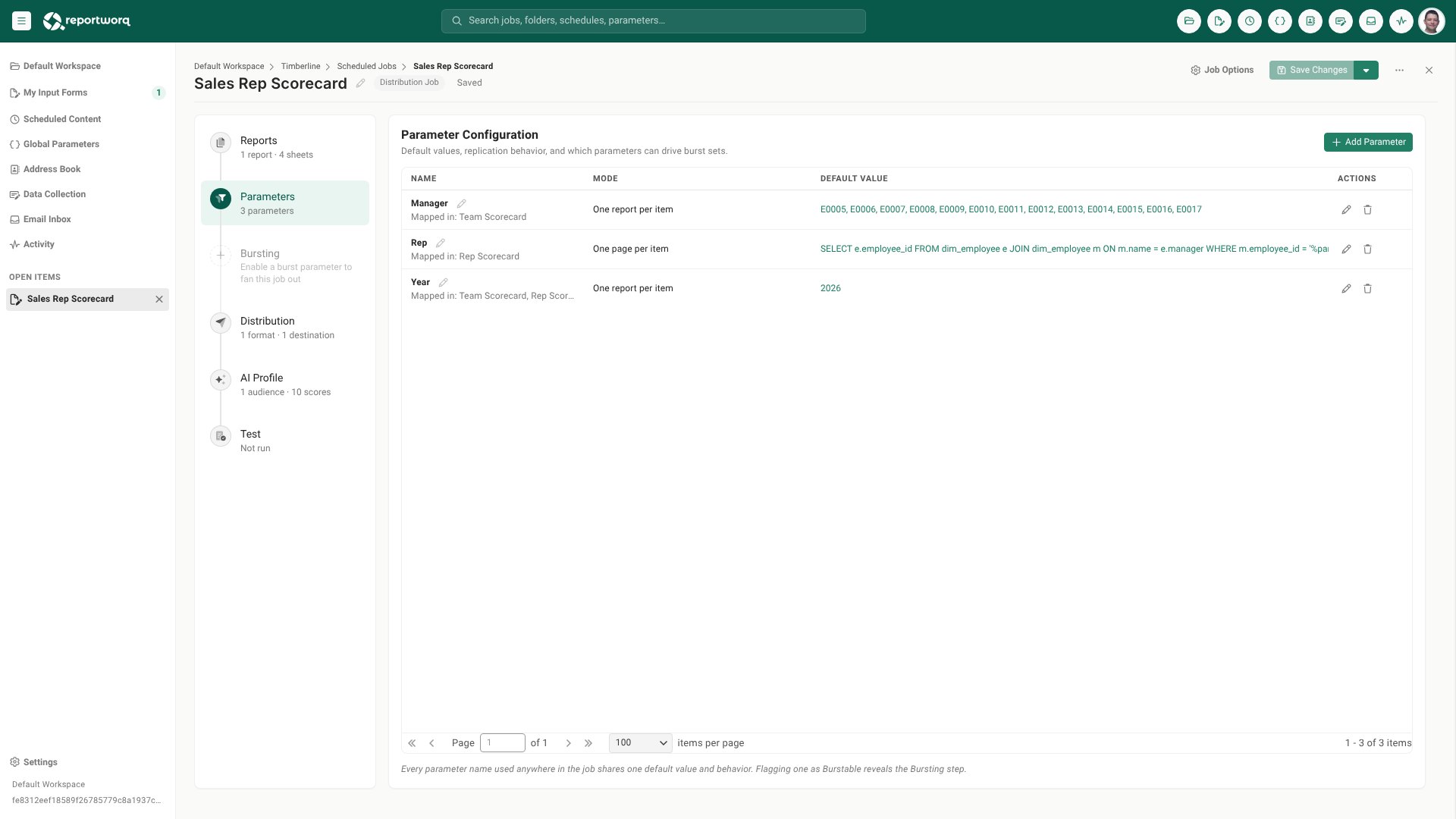Close the Sales Rep Scorecard open item
Viewport: 1456px width, 819px height.
159,300
